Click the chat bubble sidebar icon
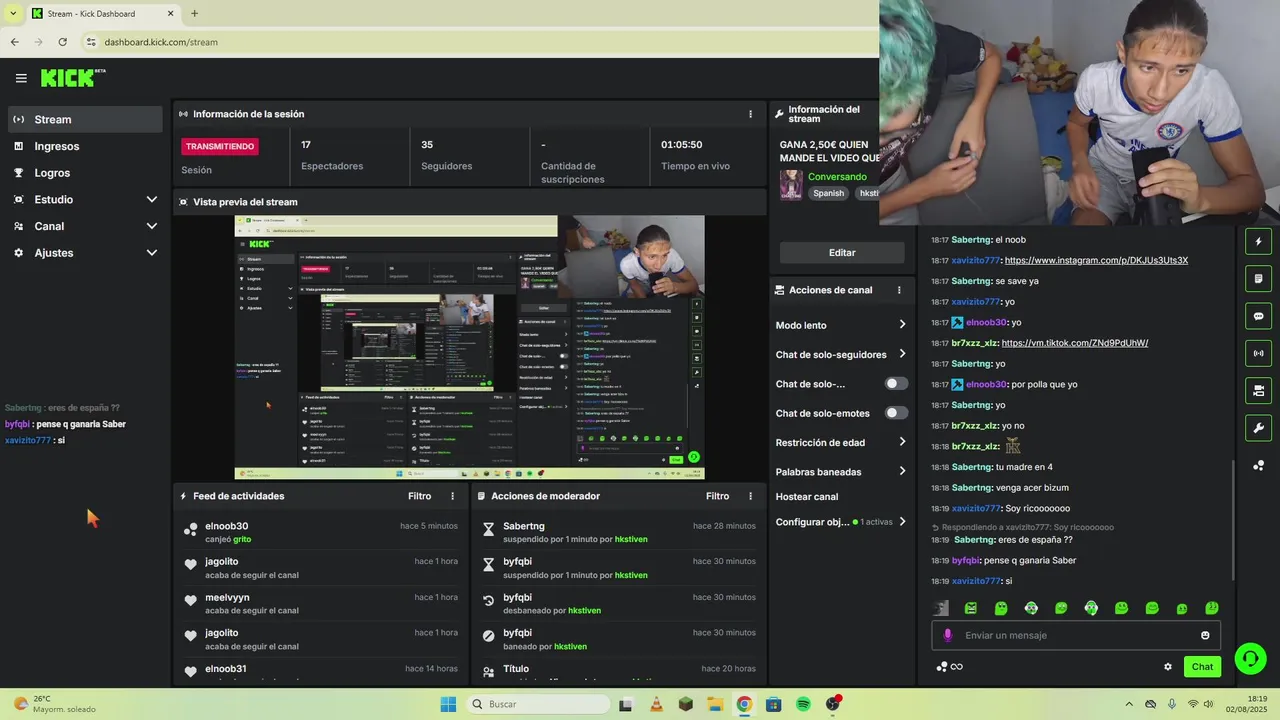This screenshot has width=1280, height=720. tap(1258, 316)
